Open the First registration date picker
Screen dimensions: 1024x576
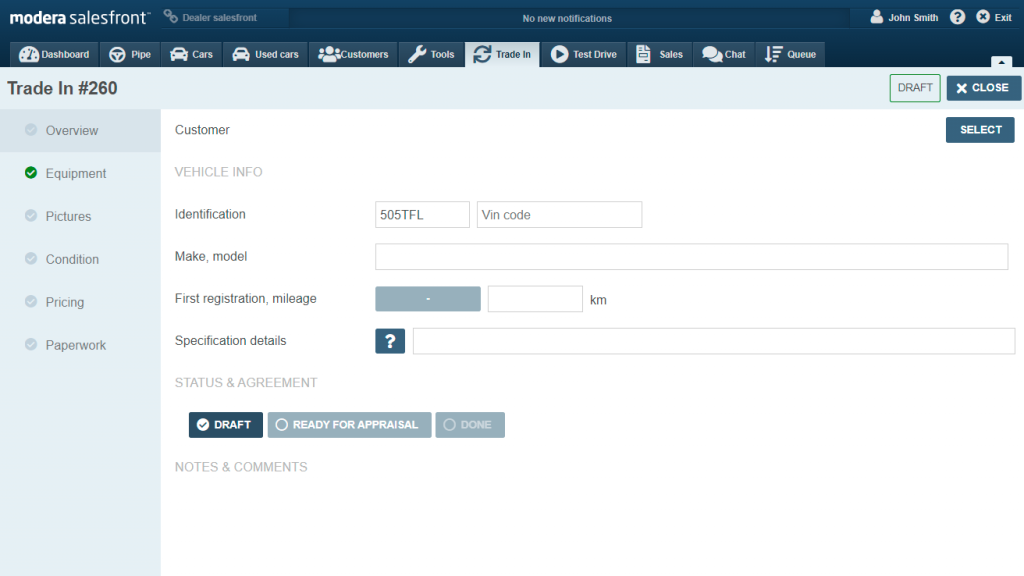[x=427, y=299]
